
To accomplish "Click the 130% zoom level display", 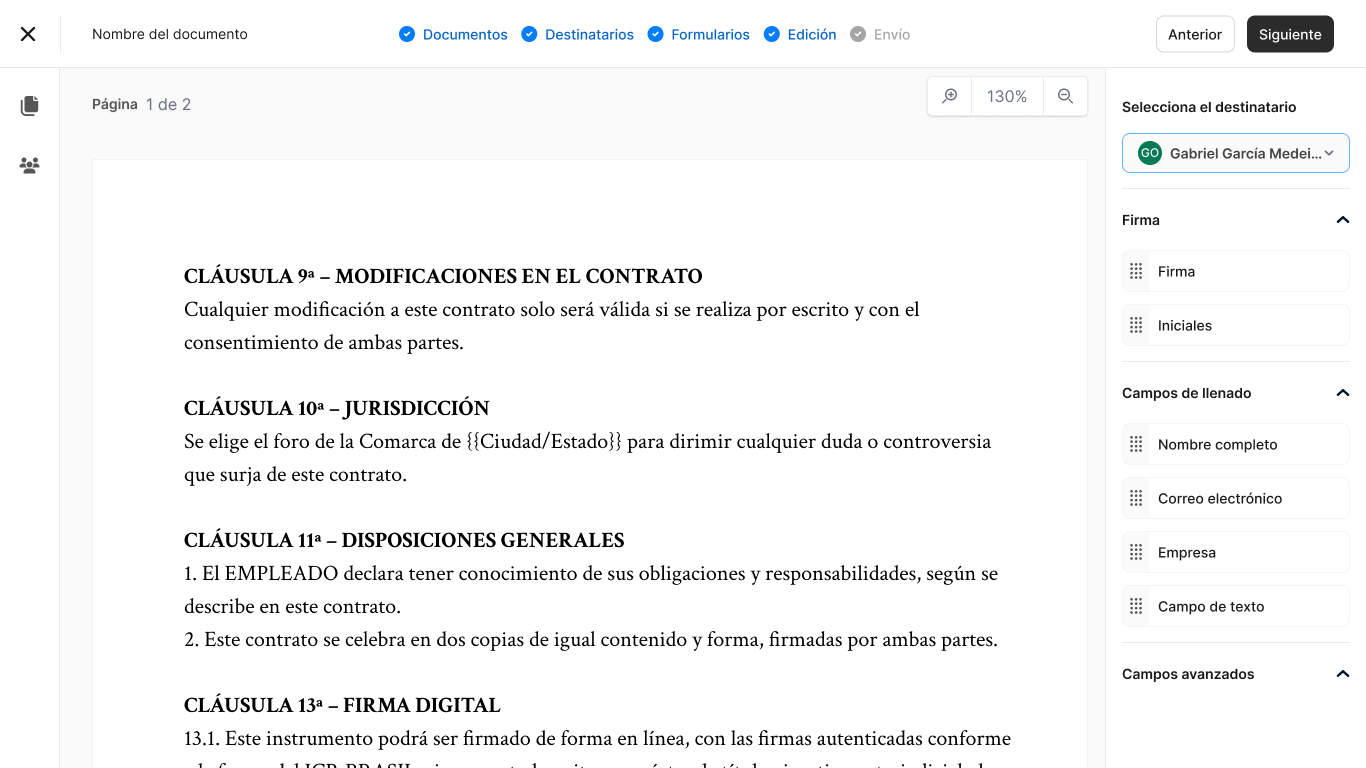I will [1006, 96].
